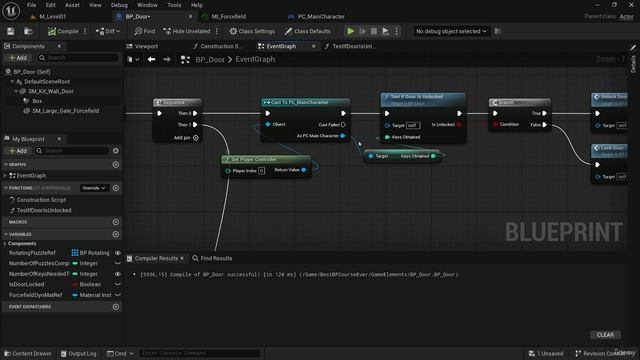The width and height of the screenshot is (640, 360).
Task: Toggle Hide Unrelated nodes
Action: coord(187,31)
